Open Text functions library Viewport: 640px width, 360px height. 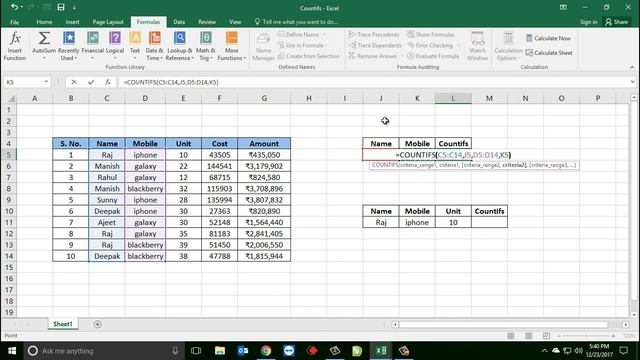pyautogui.click(x=135, y=46)
